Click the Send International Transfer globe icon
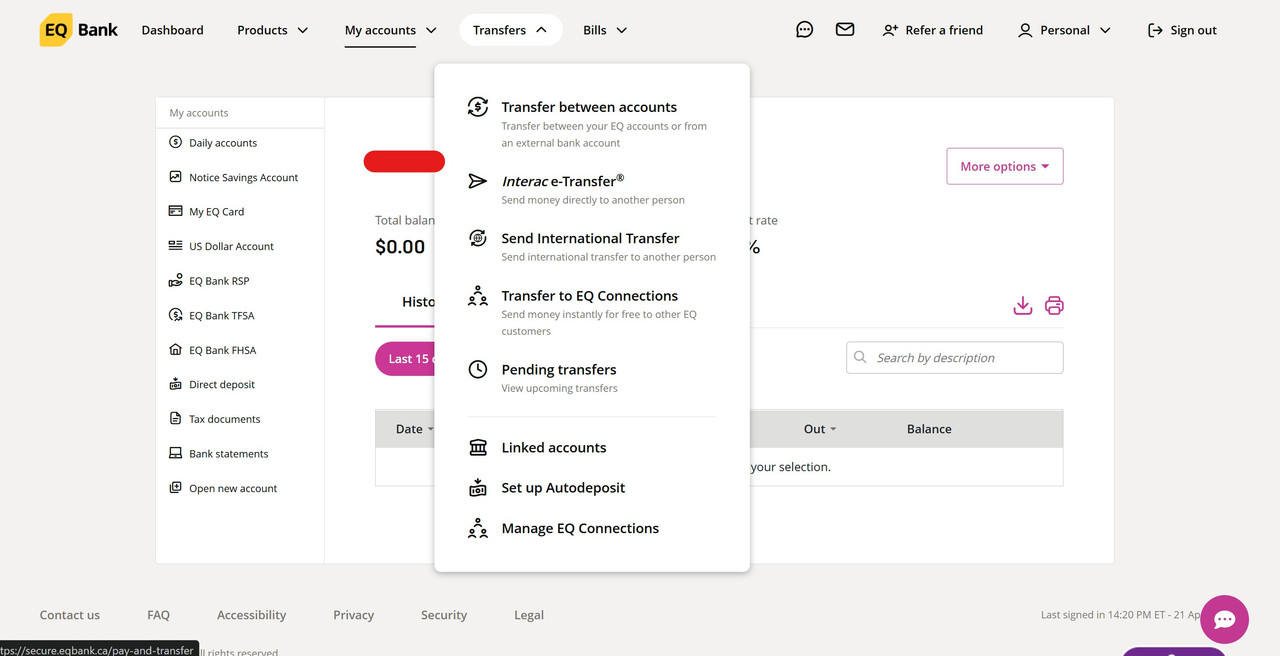The height and width of the screenshot is (656, 1280). point(478,238)
